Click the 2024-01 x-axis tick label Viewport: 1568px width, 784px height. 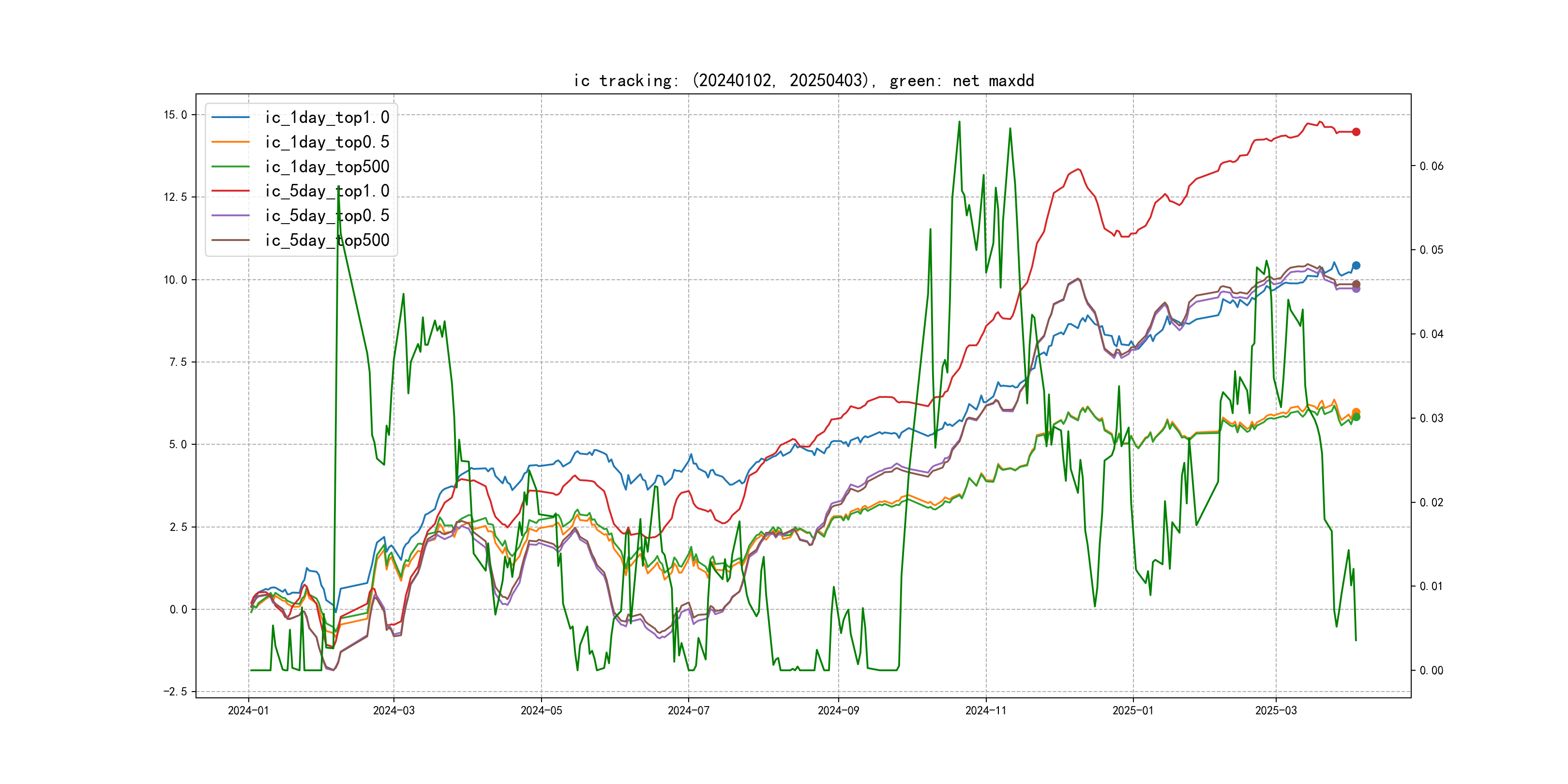click(x=248, y=710)
